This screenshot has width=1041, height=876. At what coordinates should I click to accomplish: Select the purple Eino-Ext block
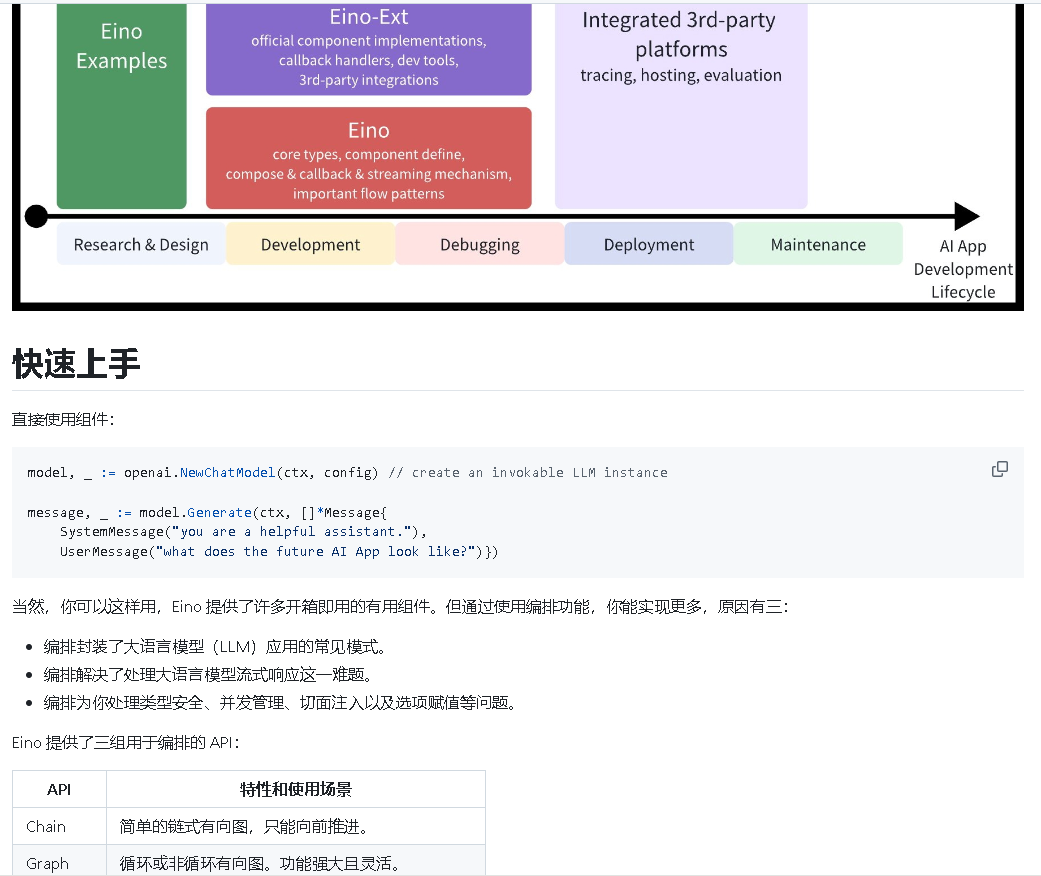click(x=368, y=48)
